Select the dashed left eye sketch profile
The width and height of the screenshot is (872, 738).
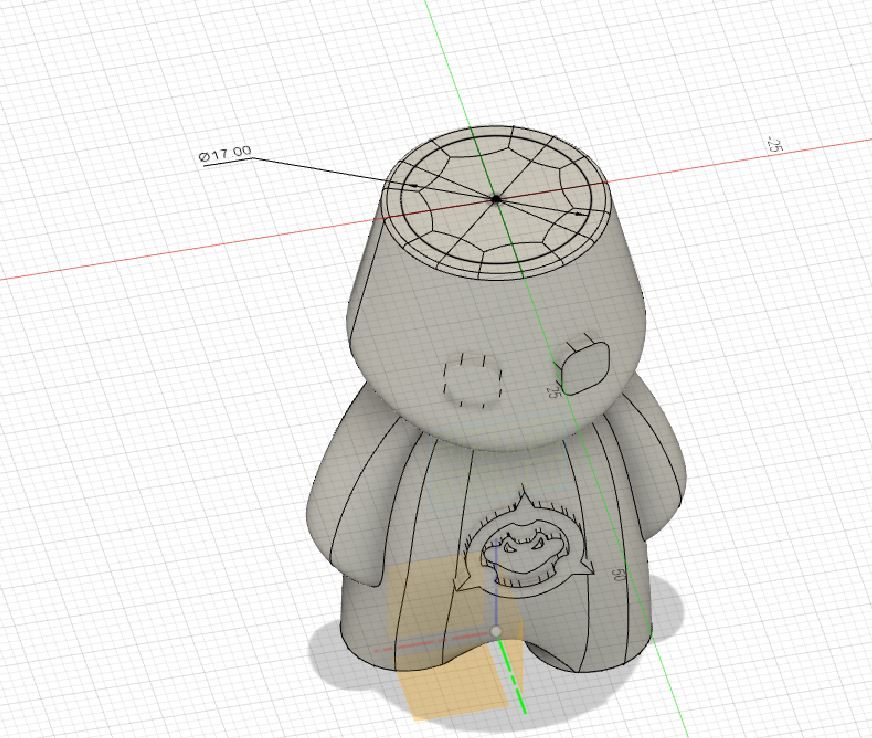click(x=472, y=383)
